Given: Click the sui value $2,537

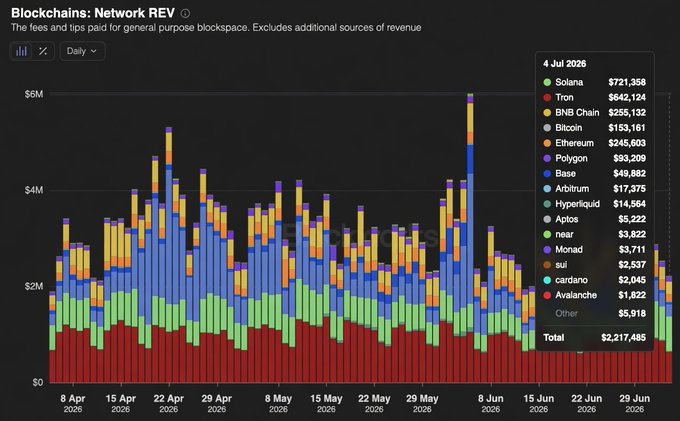Looking at the screenshot, I should coord(632,264).
